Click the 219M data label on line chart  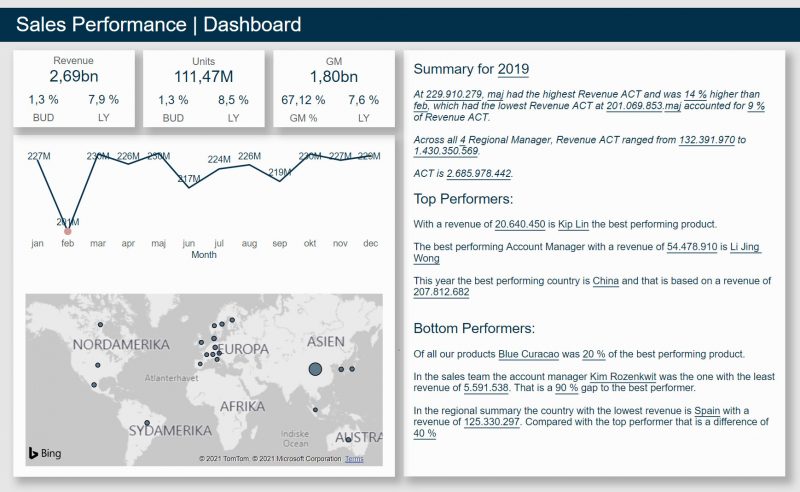point(280,172)
